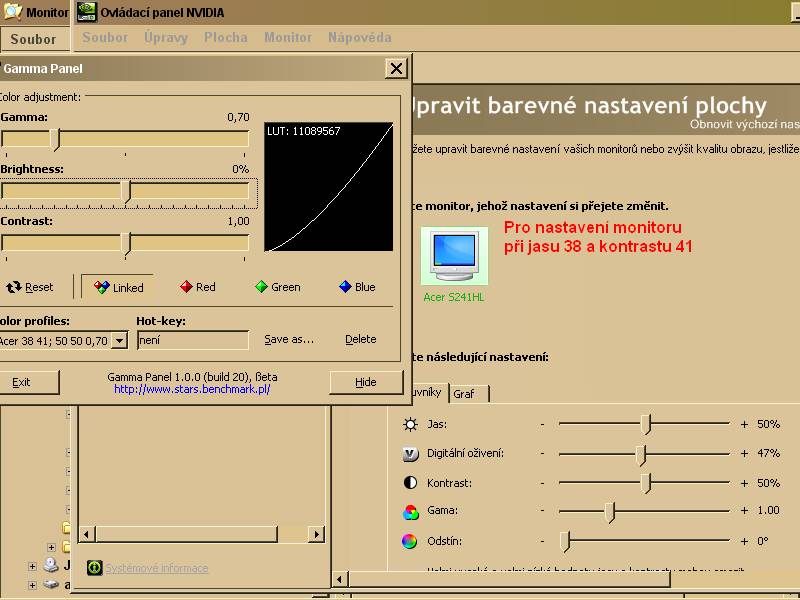Click the Odstín color wheel icon
The height and width of the screenshot is (600, 800).
tap(409, 541)
